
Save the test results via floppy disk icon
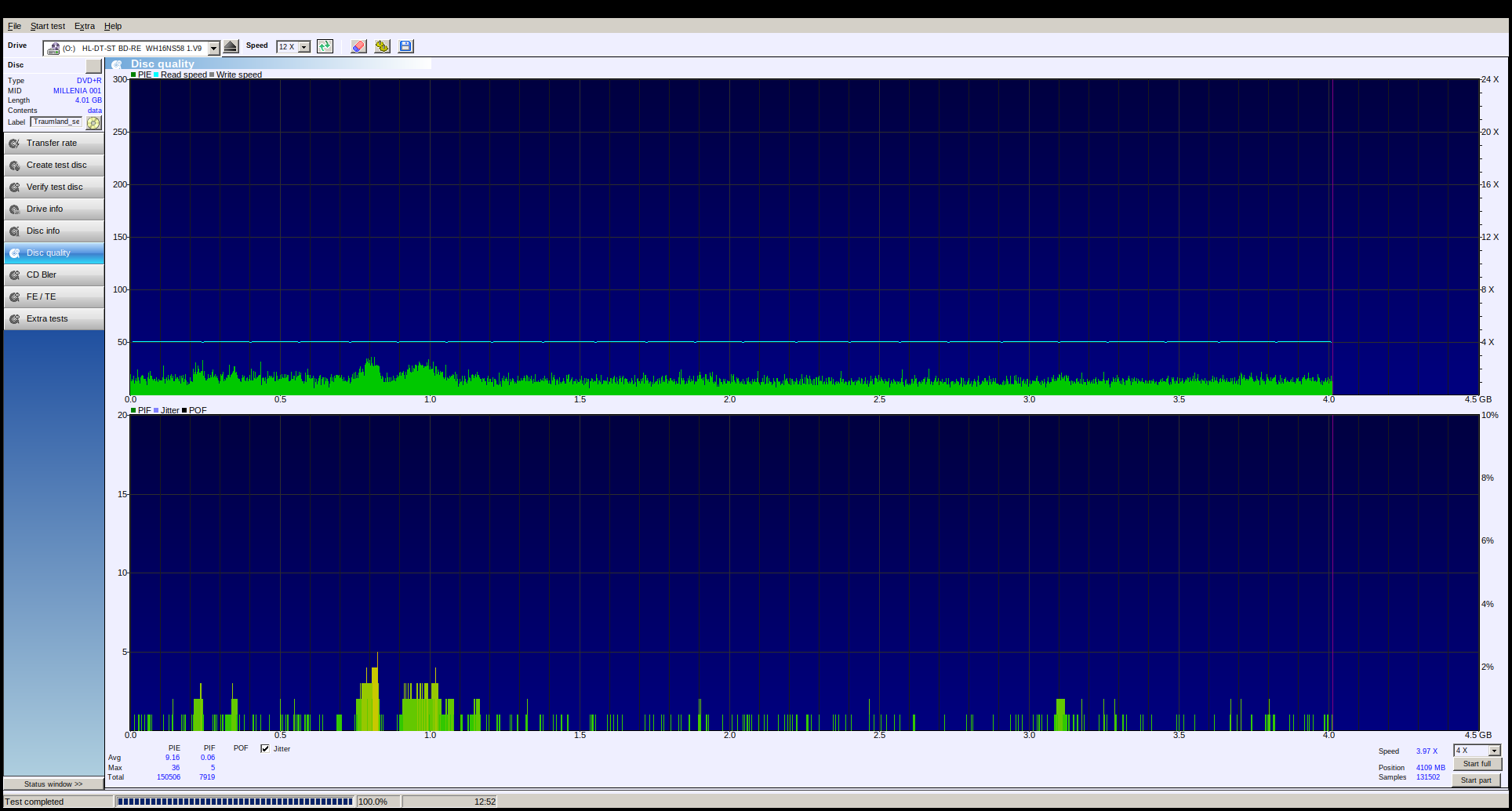(405, 46)
